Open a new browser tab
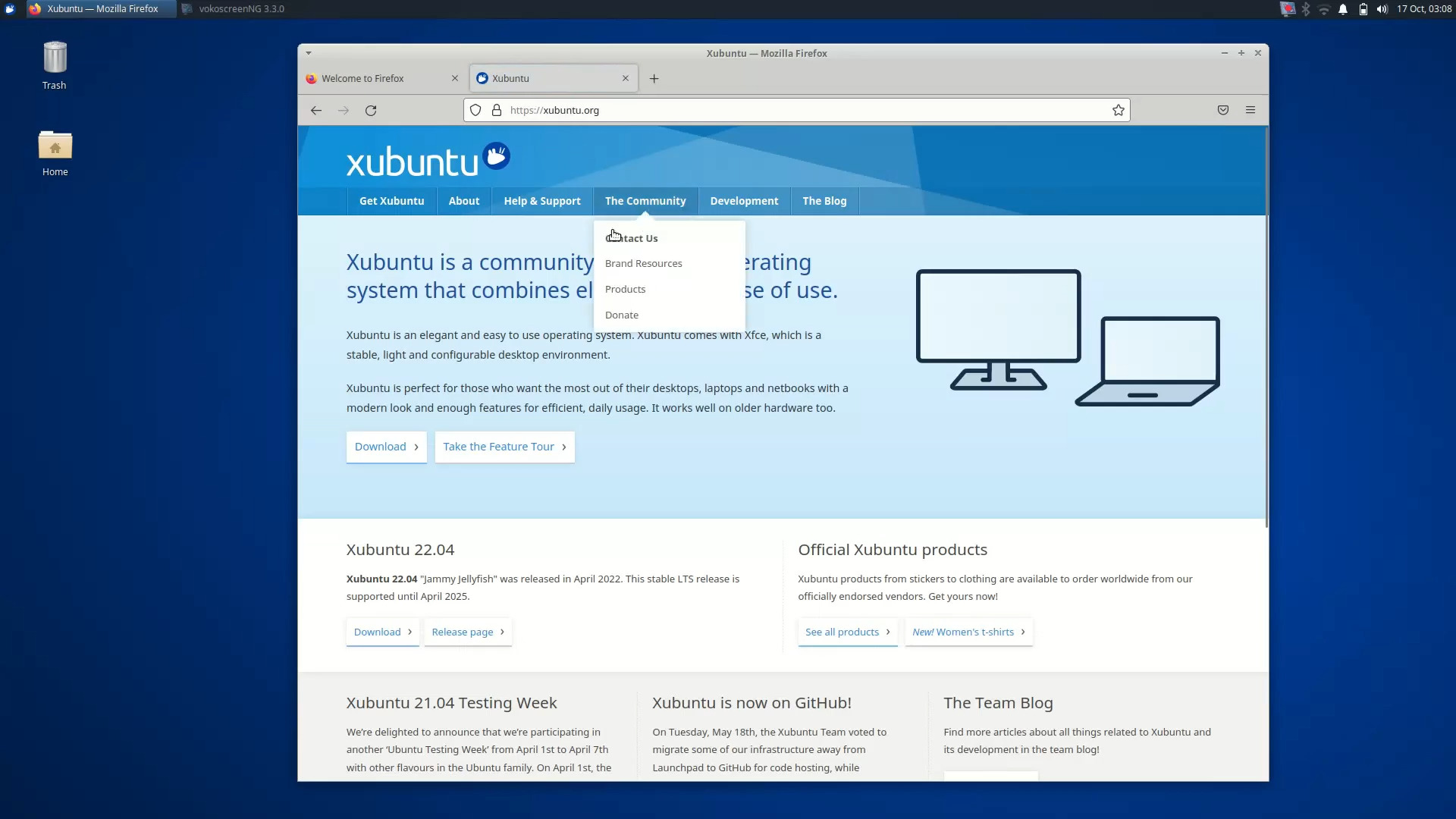Screen dimensions: 1456x819 654,78
